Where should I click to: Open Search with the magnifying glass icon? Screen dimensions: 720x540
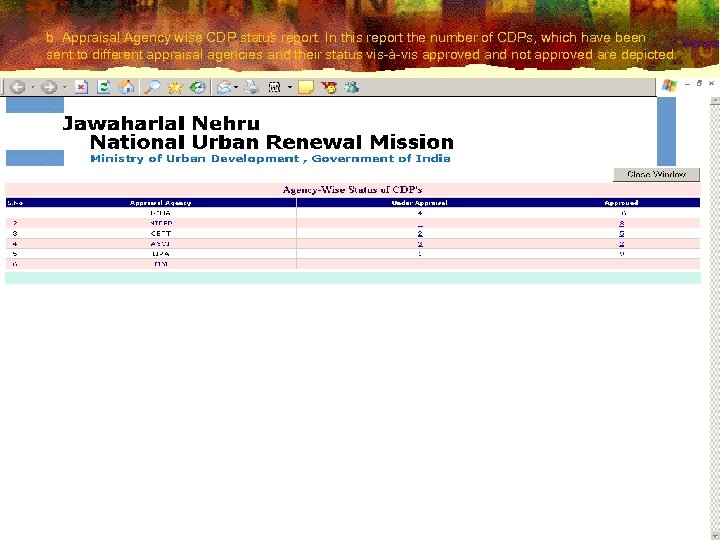pyautogui.click(x=152, y=87)
